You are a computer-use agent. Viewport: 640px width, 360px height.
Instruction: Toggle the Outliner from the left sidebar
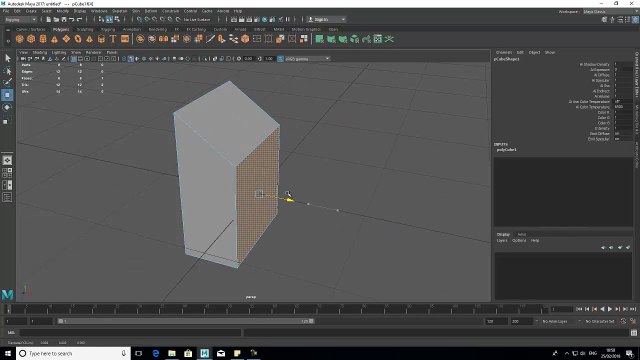[7, 198]
